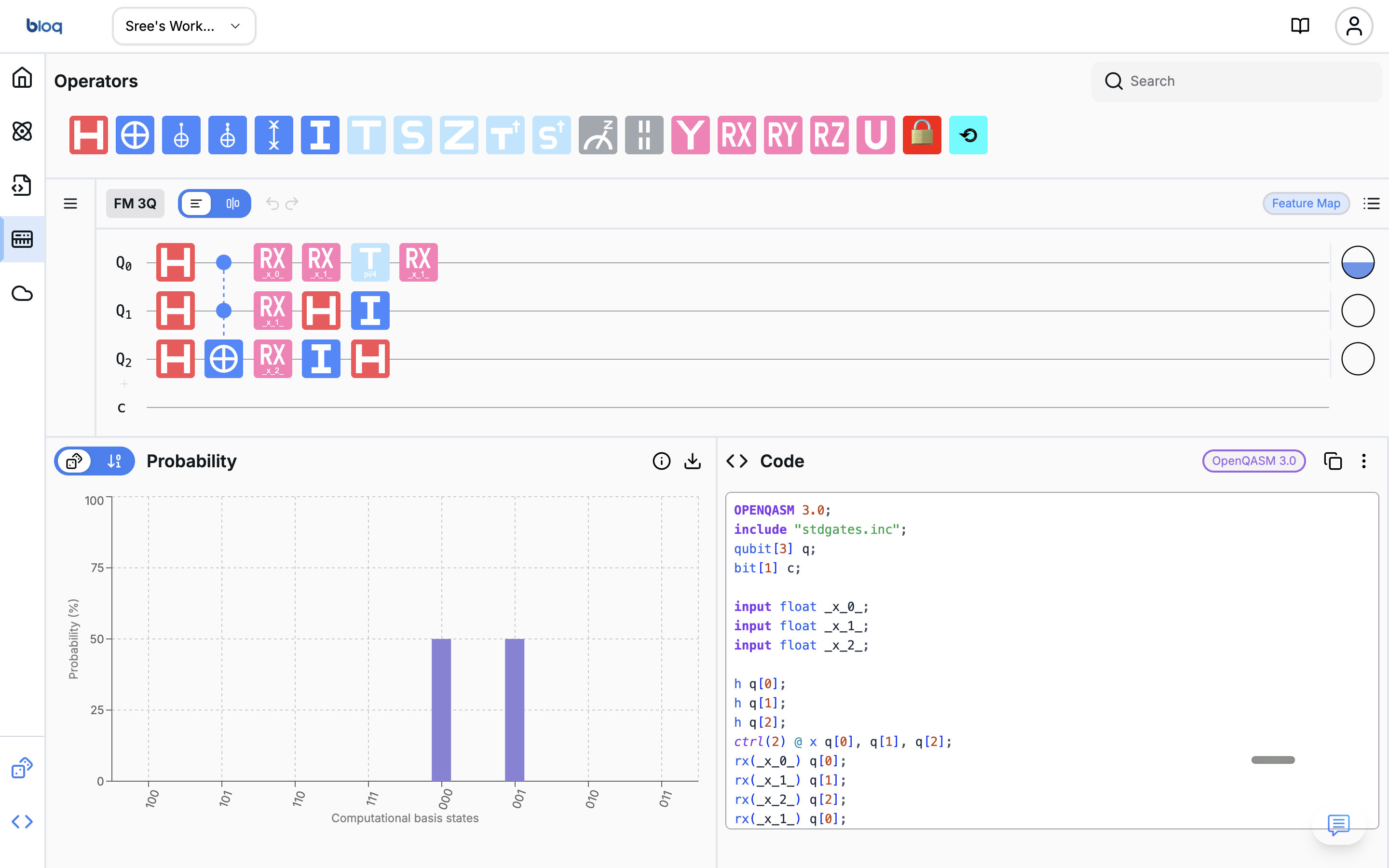Select the RZ rotation operator in palette
Screen dimensions: 1389x868
point(830,135)
